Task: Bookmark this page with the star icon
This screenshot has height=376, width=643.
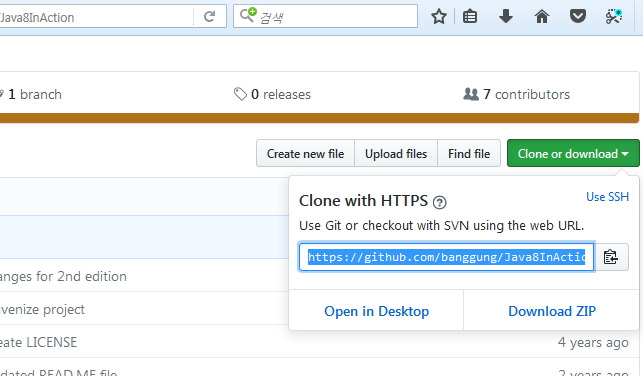Action: tap(439, 16)
